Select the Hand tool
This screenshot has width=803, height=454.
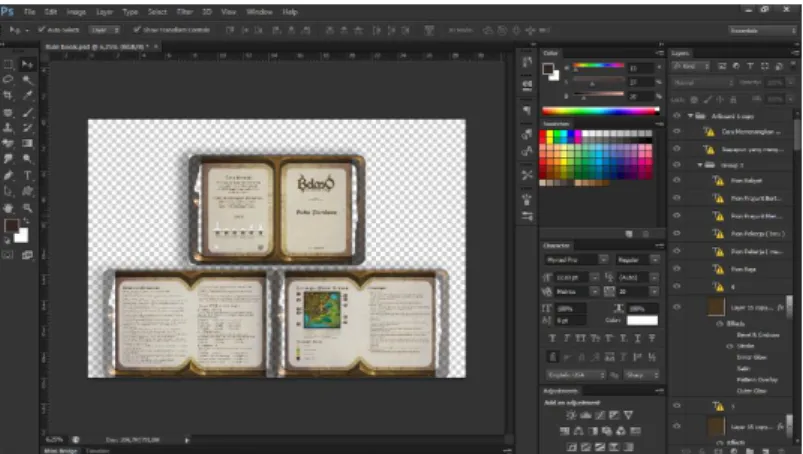[x=8, y=208]
